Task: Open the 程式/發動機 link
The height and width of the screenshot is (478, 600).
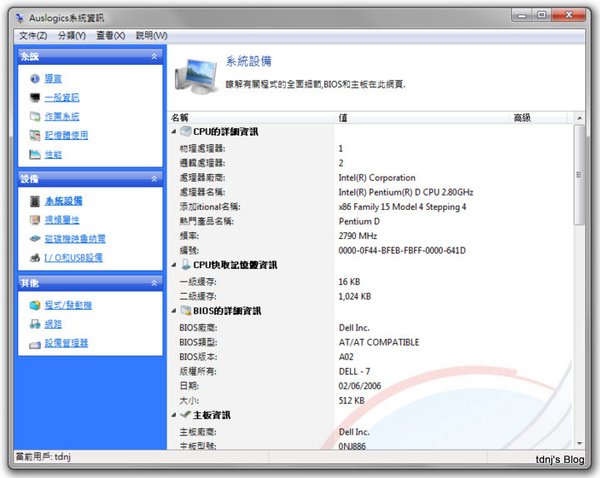Action: (68, 305)
